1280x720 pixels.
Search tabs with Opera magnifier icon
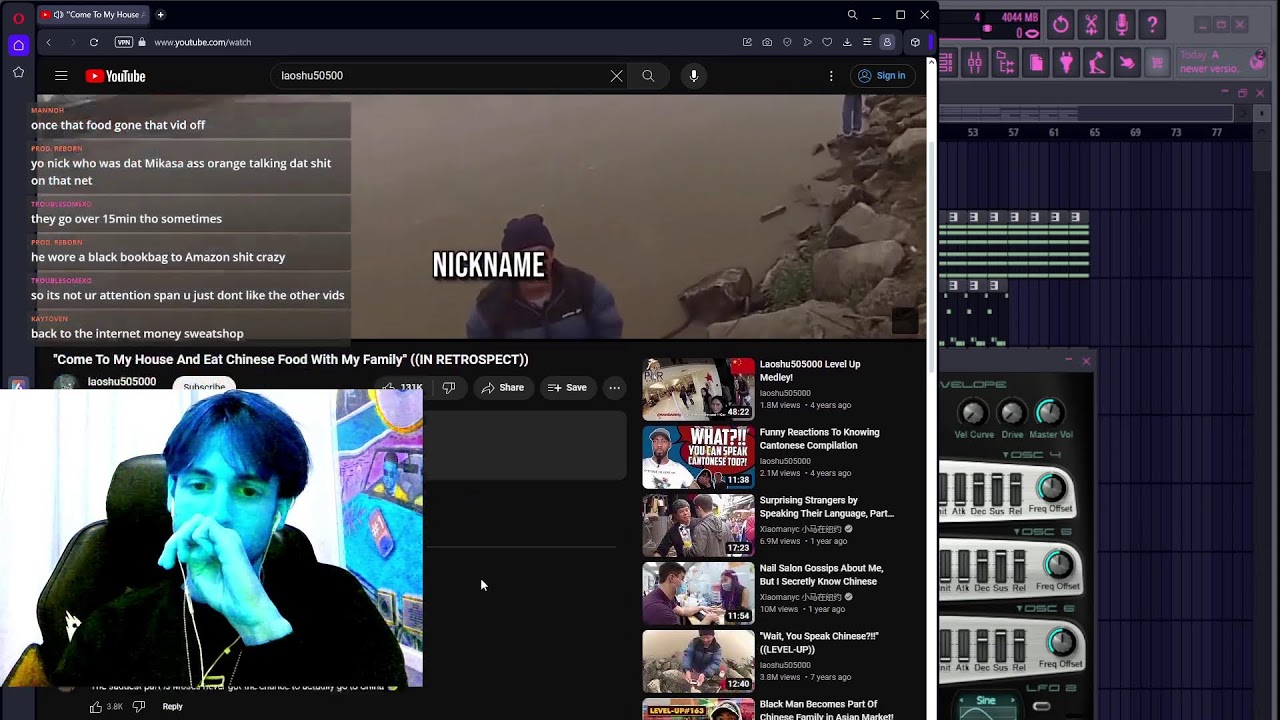852,15
